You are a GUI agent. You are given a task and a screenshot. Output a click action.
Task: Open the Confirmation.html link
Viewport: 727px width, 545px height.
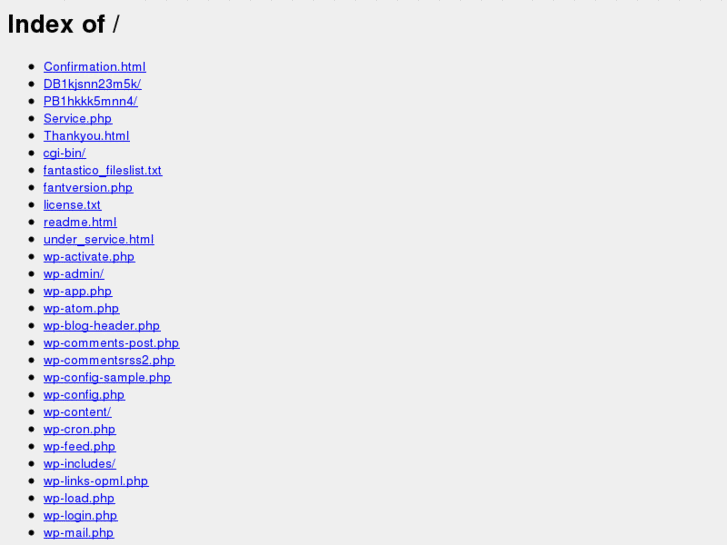[95, 67]
